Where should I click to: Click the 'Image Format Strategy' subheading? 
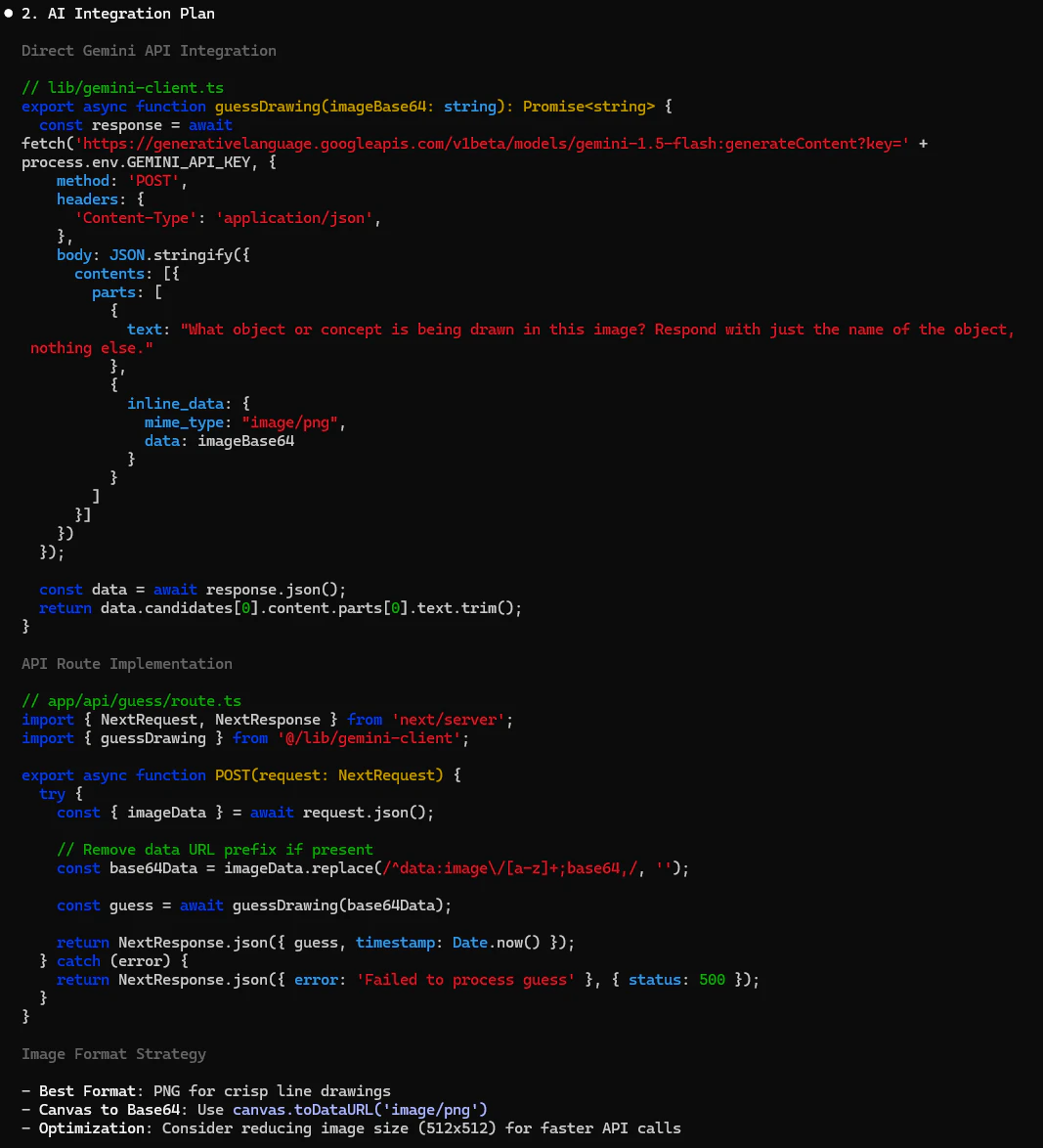113,1054
